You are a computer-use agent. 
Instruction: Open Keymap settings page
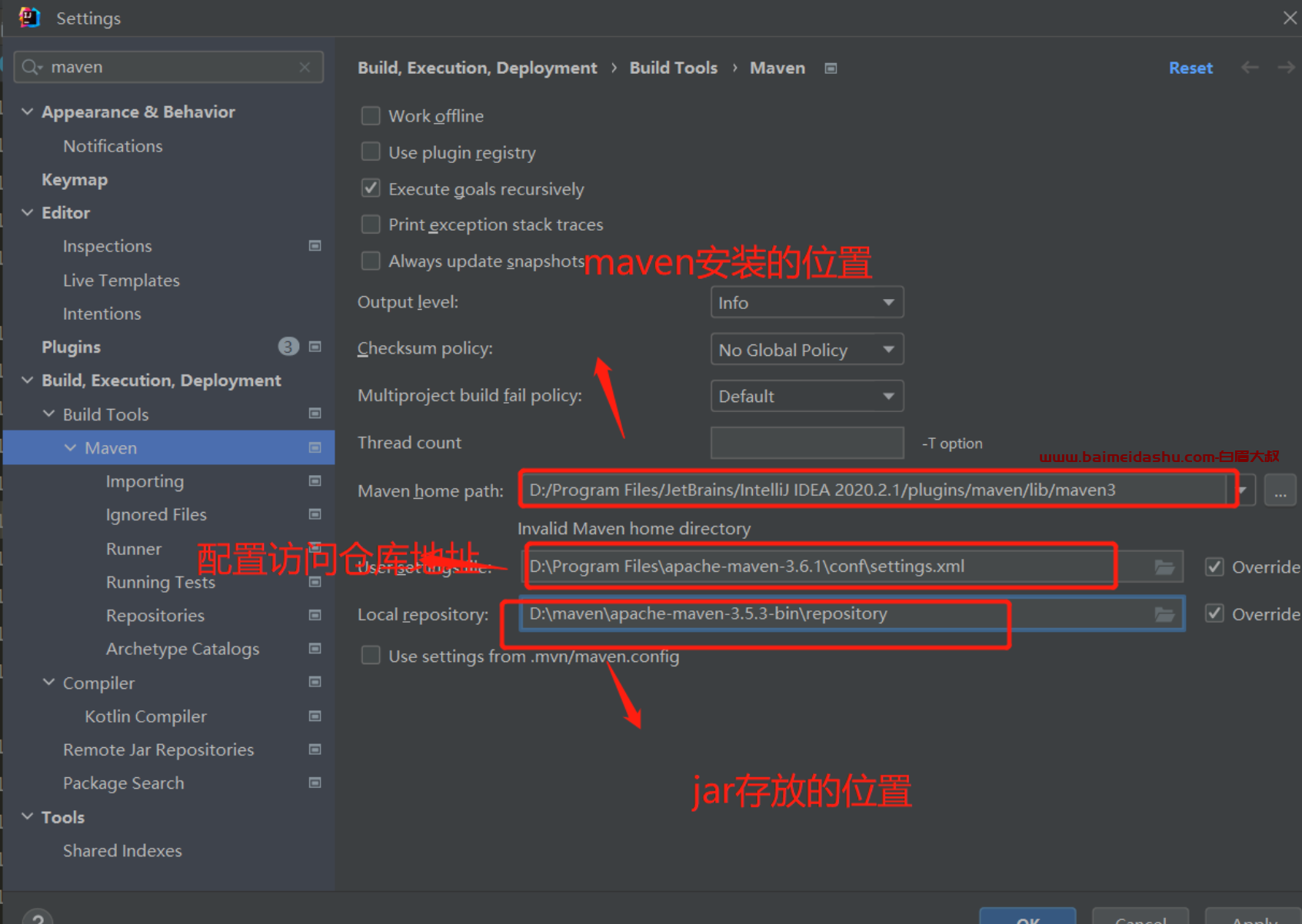[75, 180]
